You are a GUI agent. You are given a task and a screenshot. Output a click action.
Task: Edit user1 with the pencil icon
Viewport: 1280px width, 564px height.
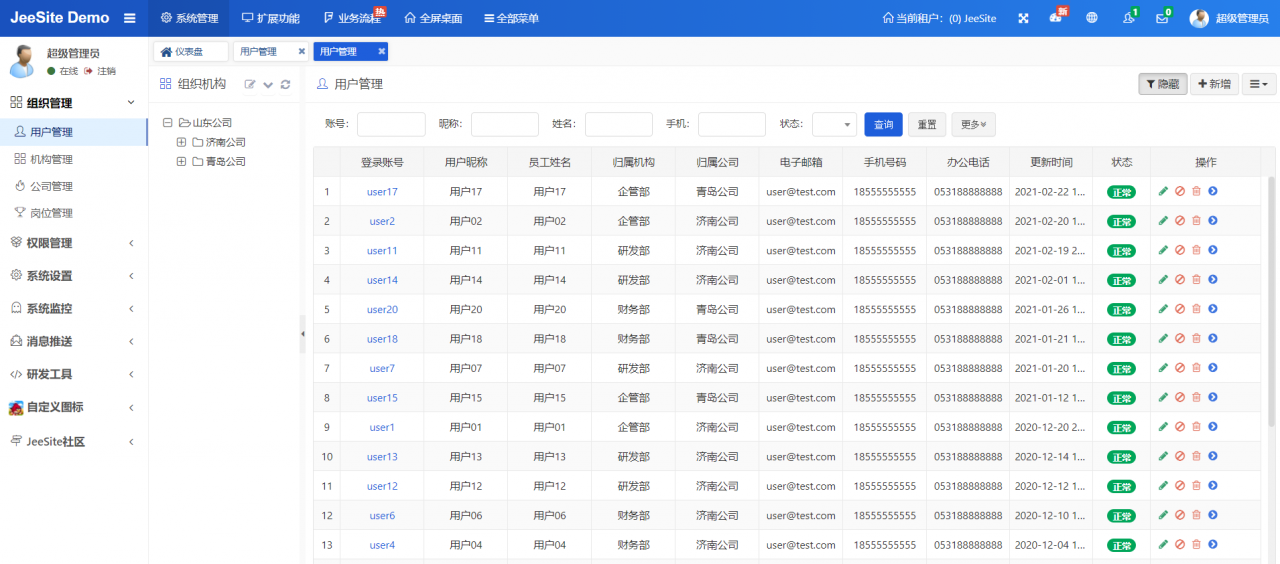(x=1163, y=427)
